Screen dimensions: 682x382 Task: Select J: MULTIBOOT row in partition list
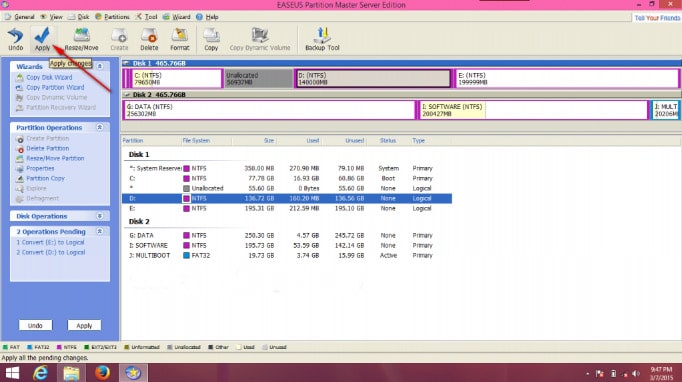287,255
